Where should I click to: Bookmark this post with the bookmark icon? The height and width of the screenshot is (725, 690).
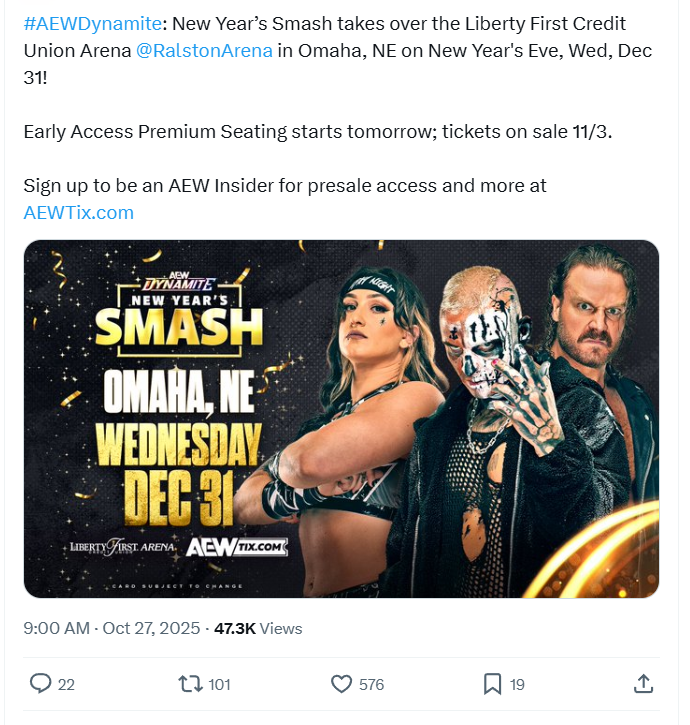492,684
